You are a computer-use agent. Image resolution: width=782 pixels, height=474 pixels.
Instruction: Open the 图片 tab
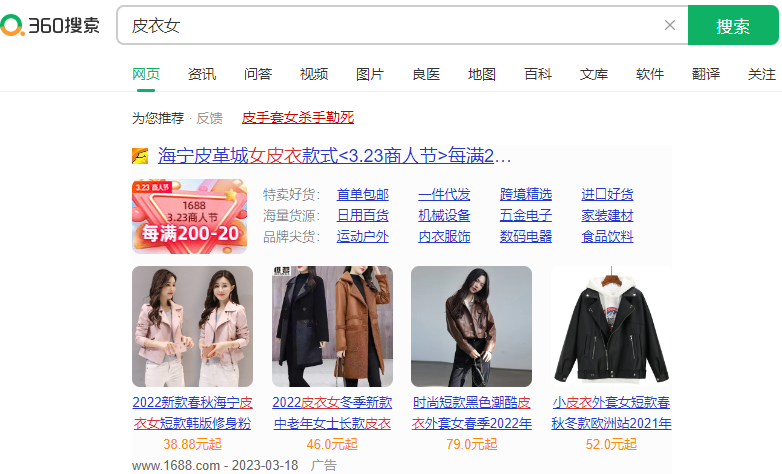coord(370,74)
